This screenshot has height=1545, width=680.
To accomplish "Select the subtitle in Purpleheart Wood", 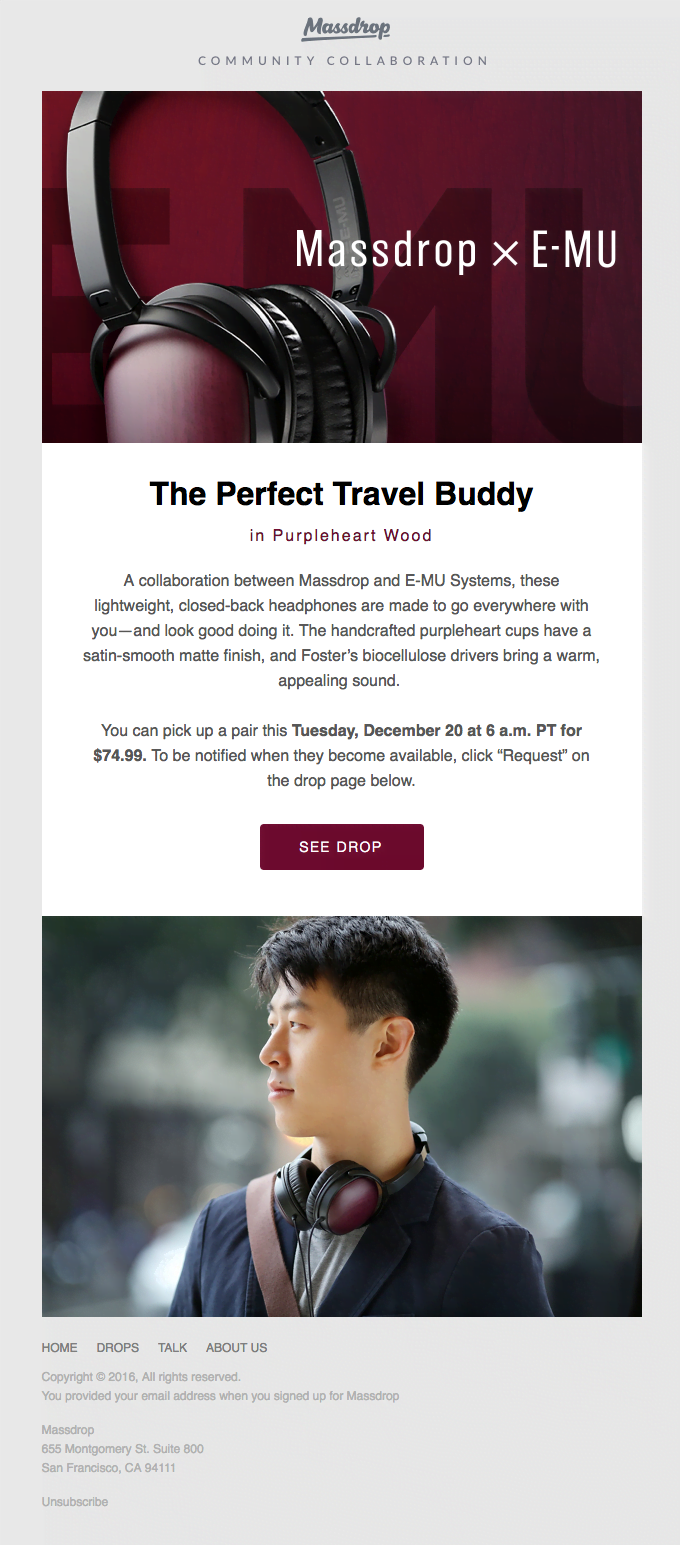I will 341,535.
